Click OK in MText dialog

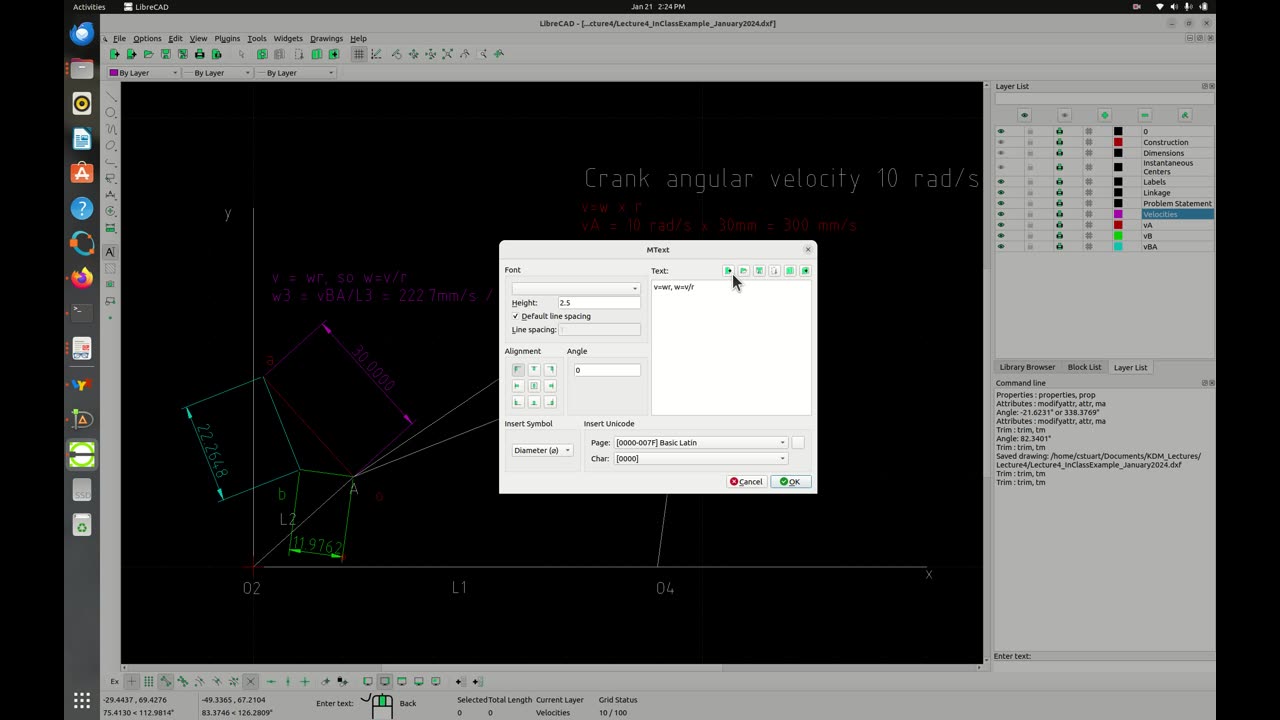click(790, 482)
